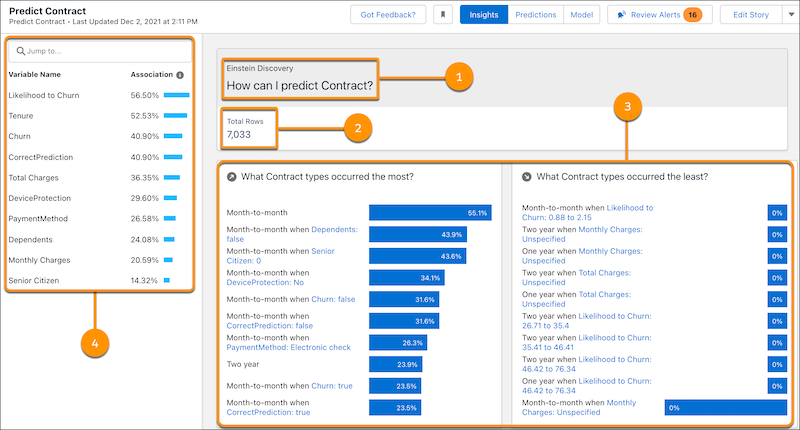Image resolution: width=800 pixels, height=430 pixels.
Task: Click the wide 0% bar for Monthly Charges: Unspecified
Action: pyautogui.click(x=726, y=408)
